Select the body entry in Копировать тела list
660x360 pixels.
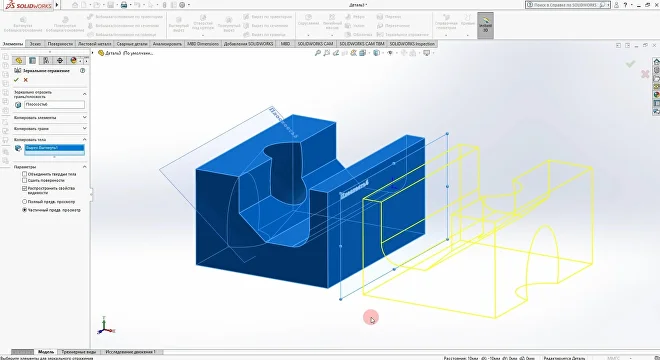click(54, 148)
